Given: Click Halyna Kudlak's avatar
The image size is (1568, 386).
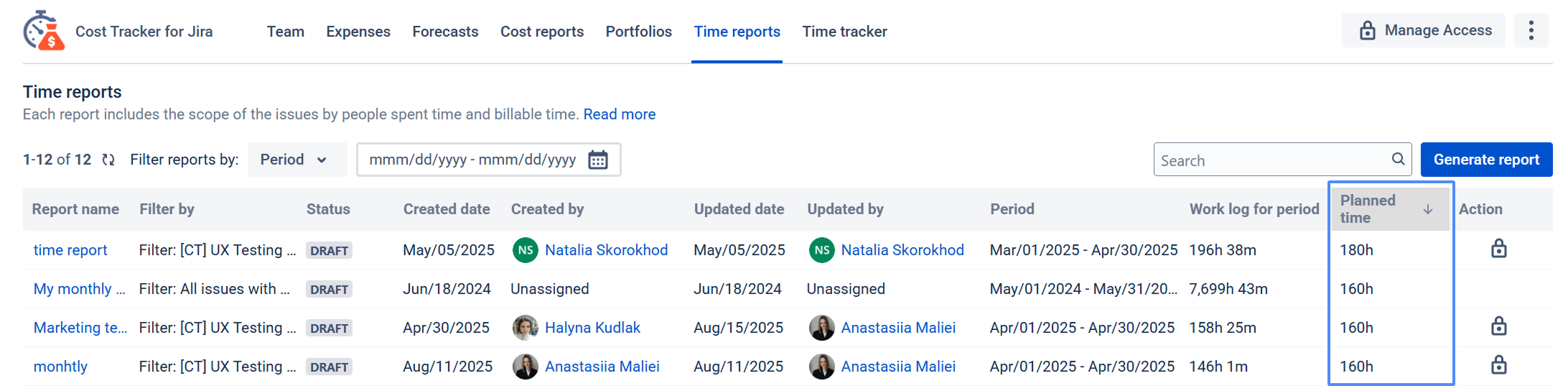Looking at the screenshot, I should pos(525,328).
